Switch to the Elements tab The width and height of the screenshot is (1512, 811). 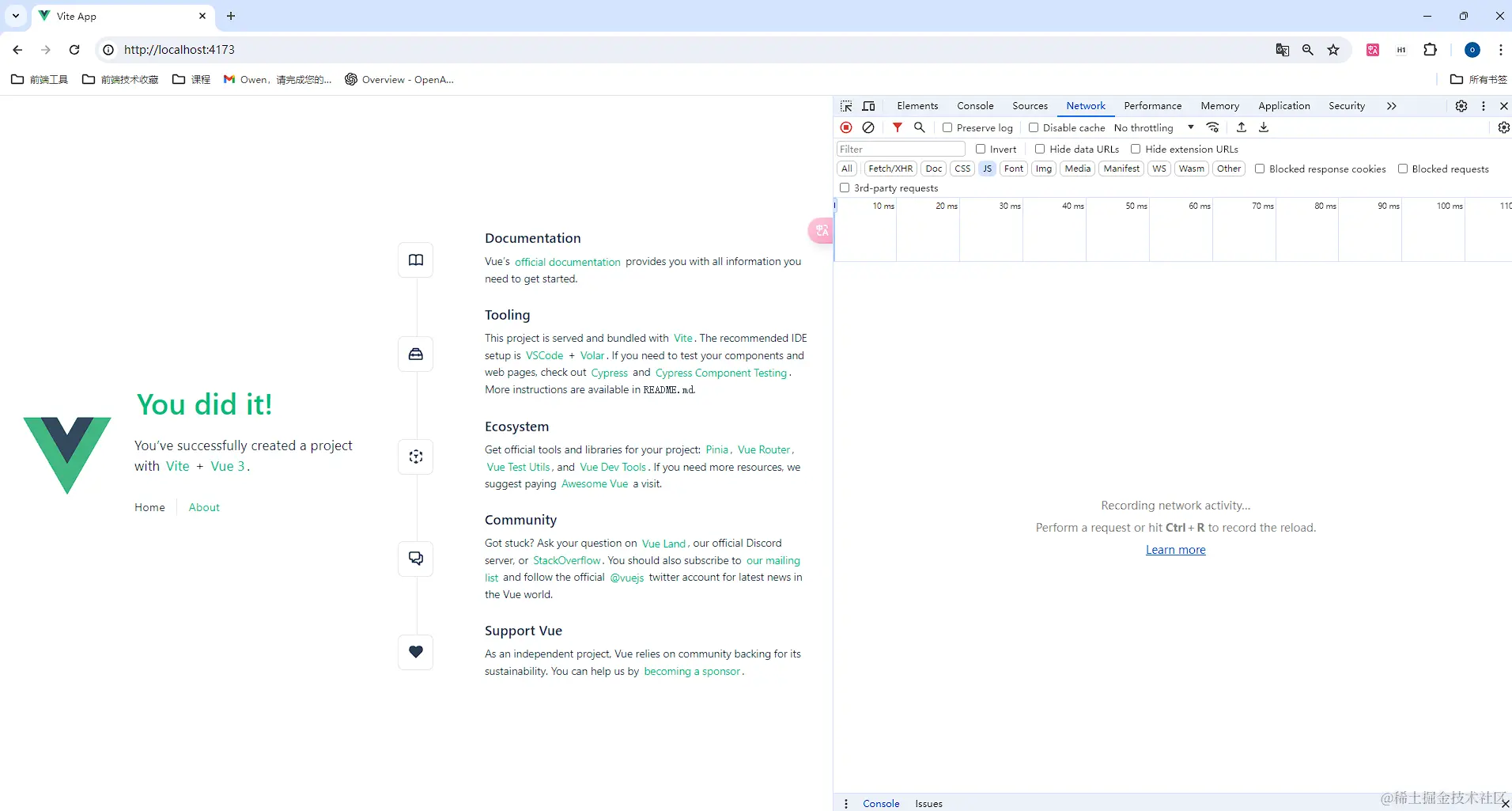click(x=917, y=106)
